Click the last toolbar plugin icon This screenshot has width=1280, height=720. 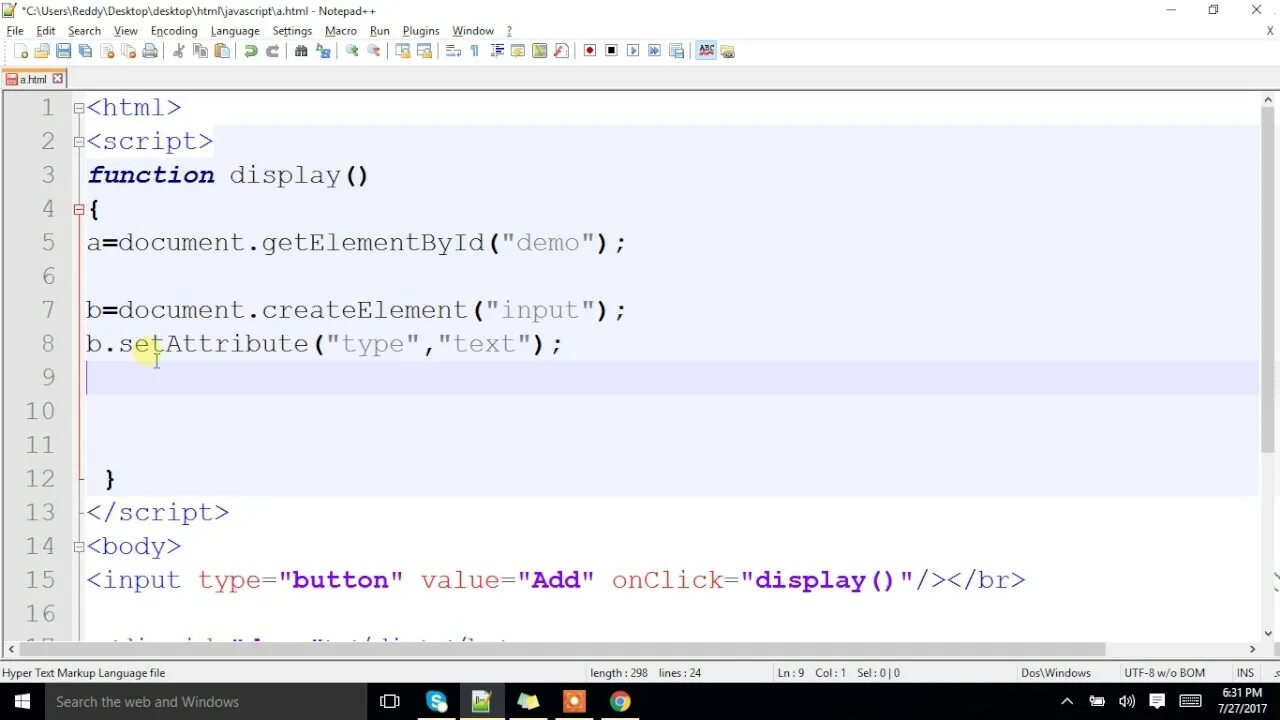[x=728, y=51]
